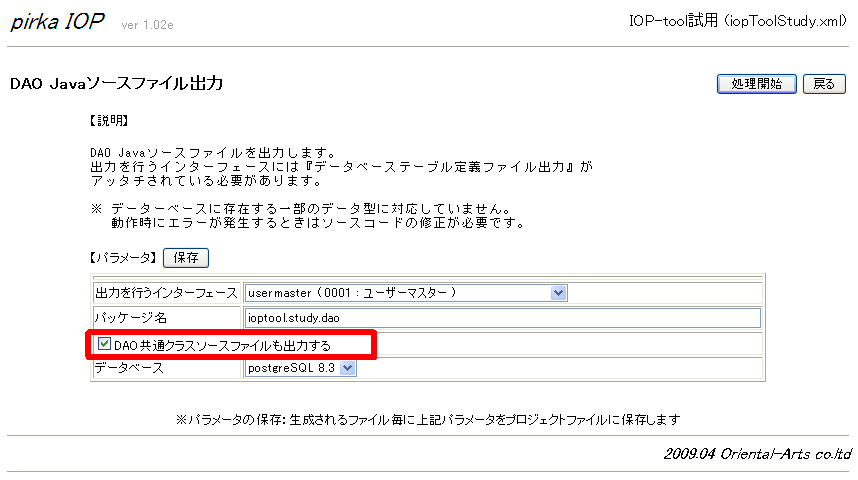Click the ver 1.02e version text
Viewport: 858px width, 480px height.
147,26
